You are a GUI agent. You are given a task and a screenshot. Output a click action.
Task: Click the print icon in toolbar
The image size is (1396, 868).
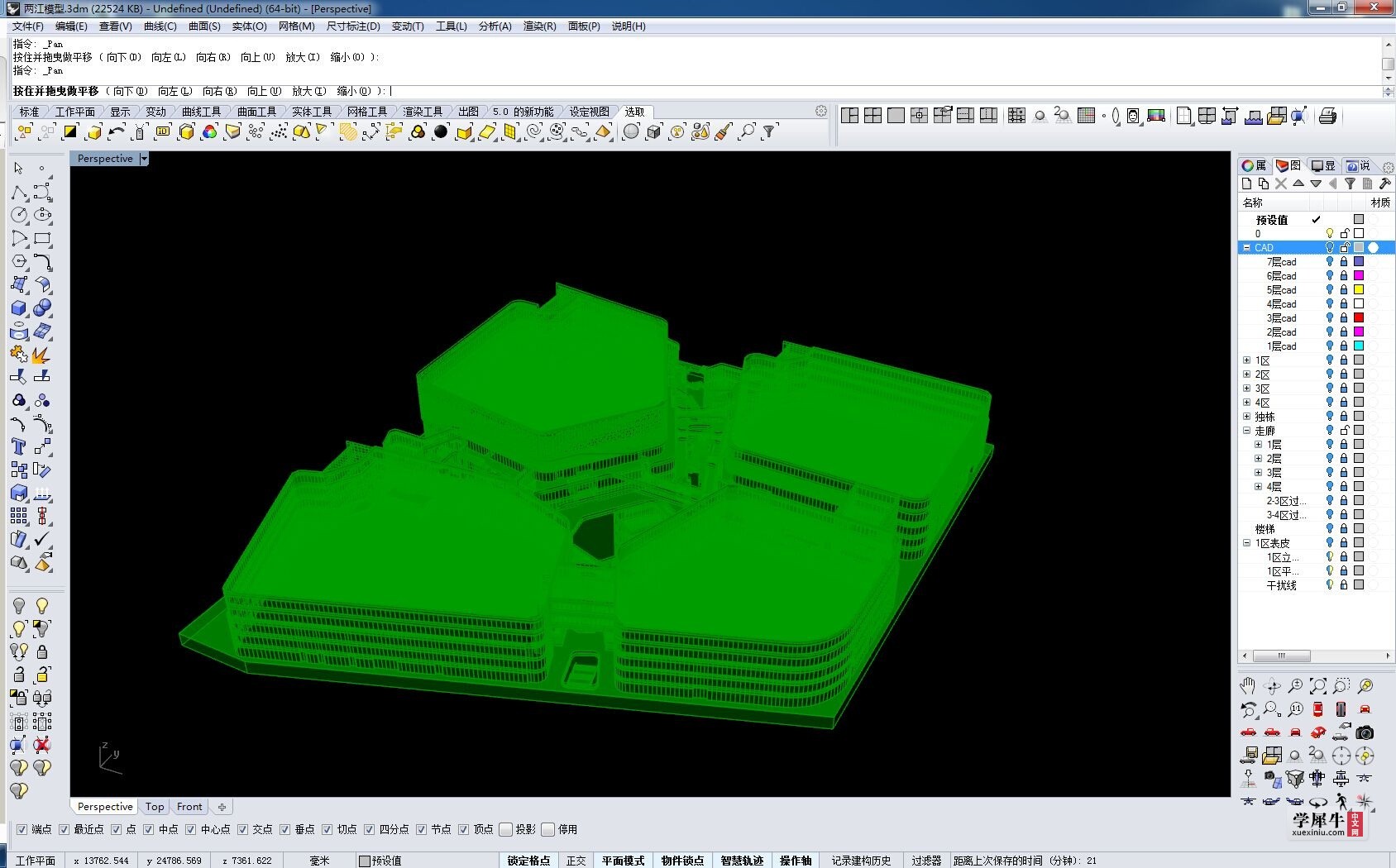pyautogui.click(x=1327, y=116)
